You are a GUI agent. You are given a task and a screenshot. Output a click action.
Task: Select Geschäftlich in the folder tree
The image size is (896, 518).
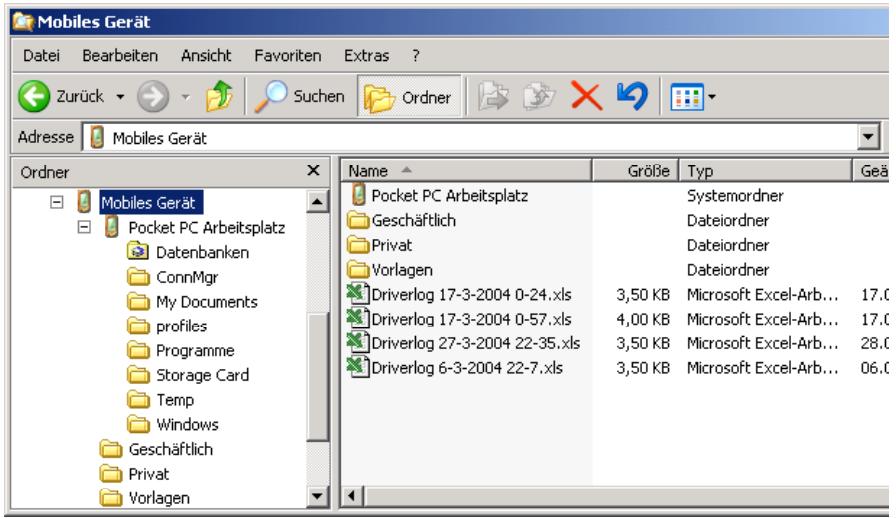tap(170, 449)
